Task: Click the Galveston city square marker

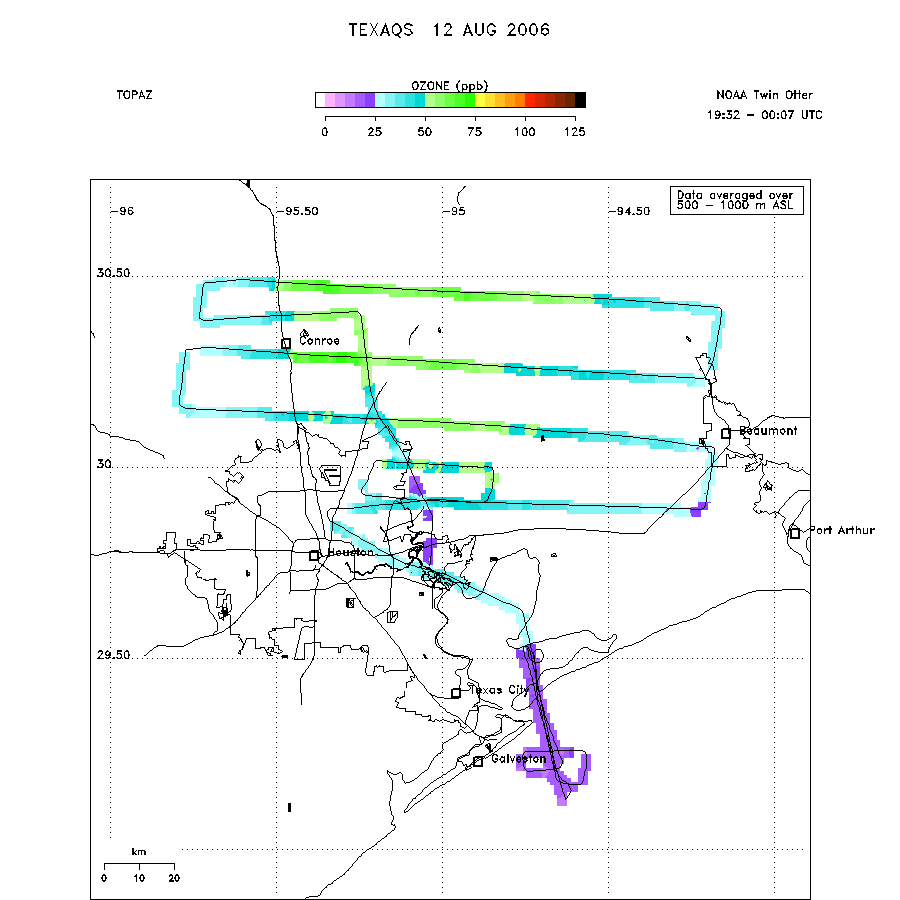Action: (478, 761)
